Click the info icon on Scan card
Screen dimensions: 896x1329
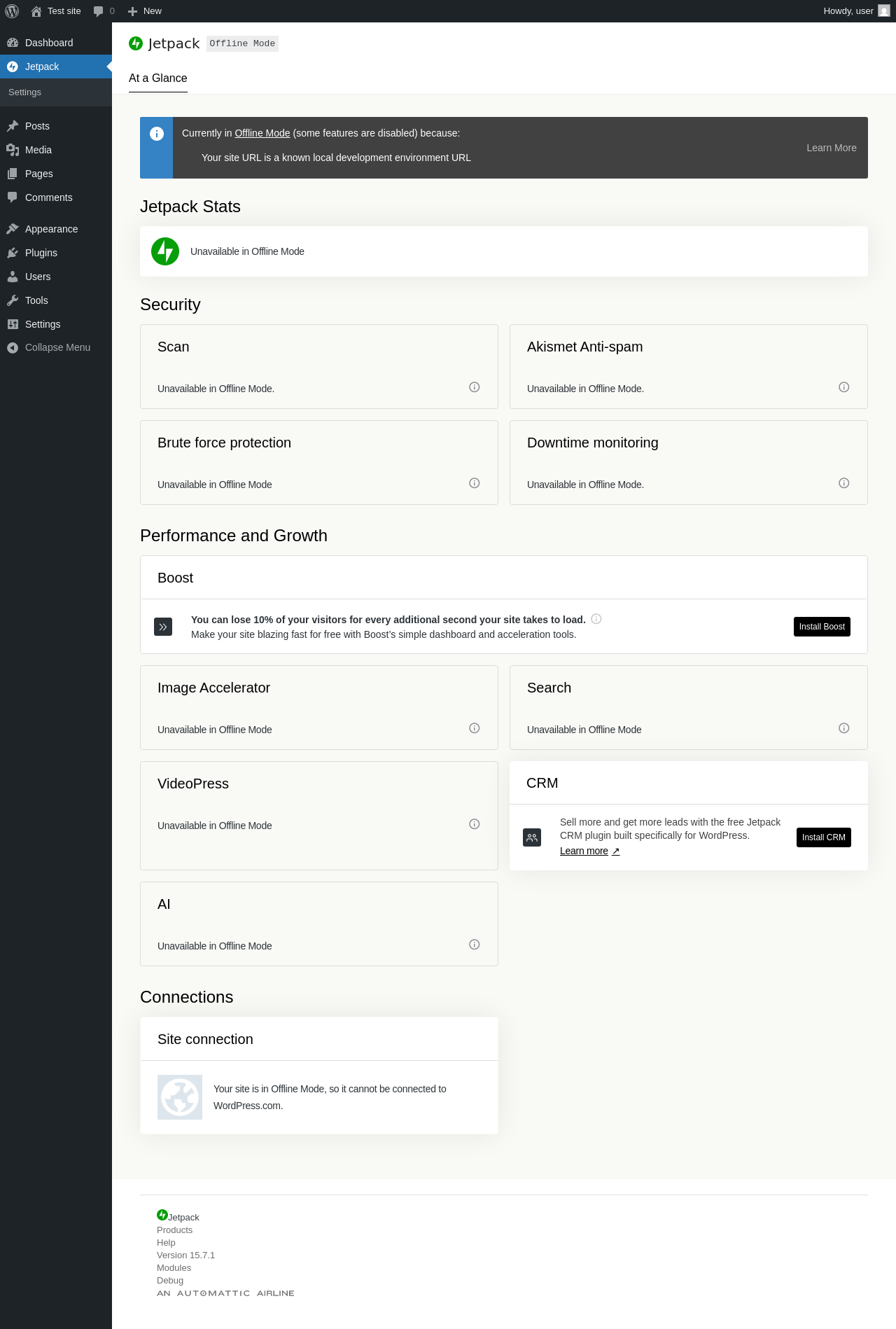pyautogui.click(x=474, y=387)
